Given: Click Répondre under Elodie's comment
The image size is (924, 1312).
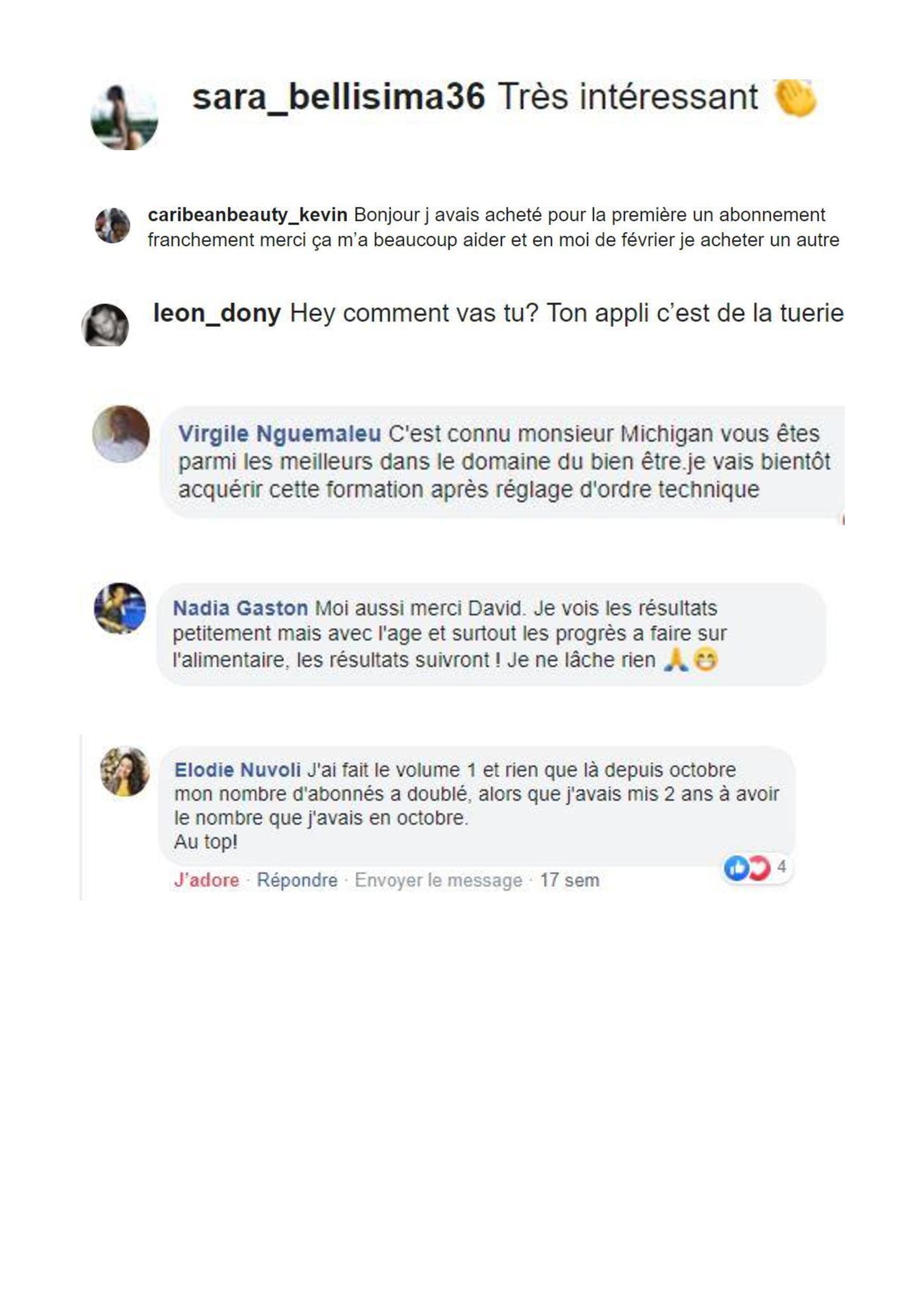Looking at the screenshot, I should 297,880.
